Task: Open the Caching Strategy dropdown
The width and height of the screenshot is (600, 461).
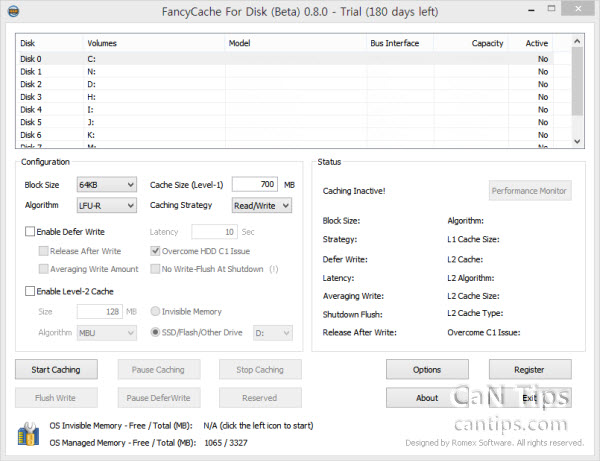Action: pos(262,205)
